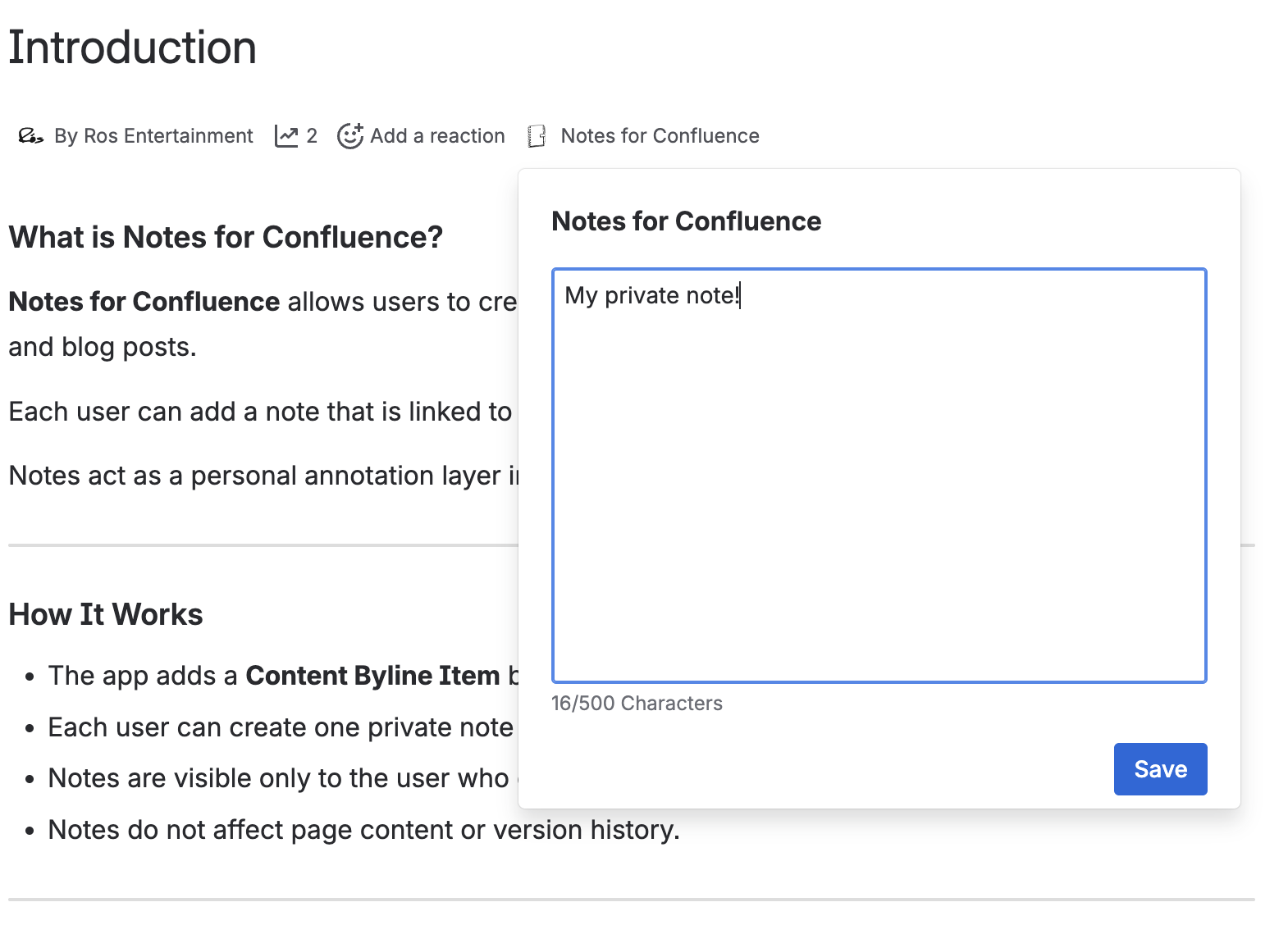Toggle the Notes for Confluence byline item

pos(660,136)
